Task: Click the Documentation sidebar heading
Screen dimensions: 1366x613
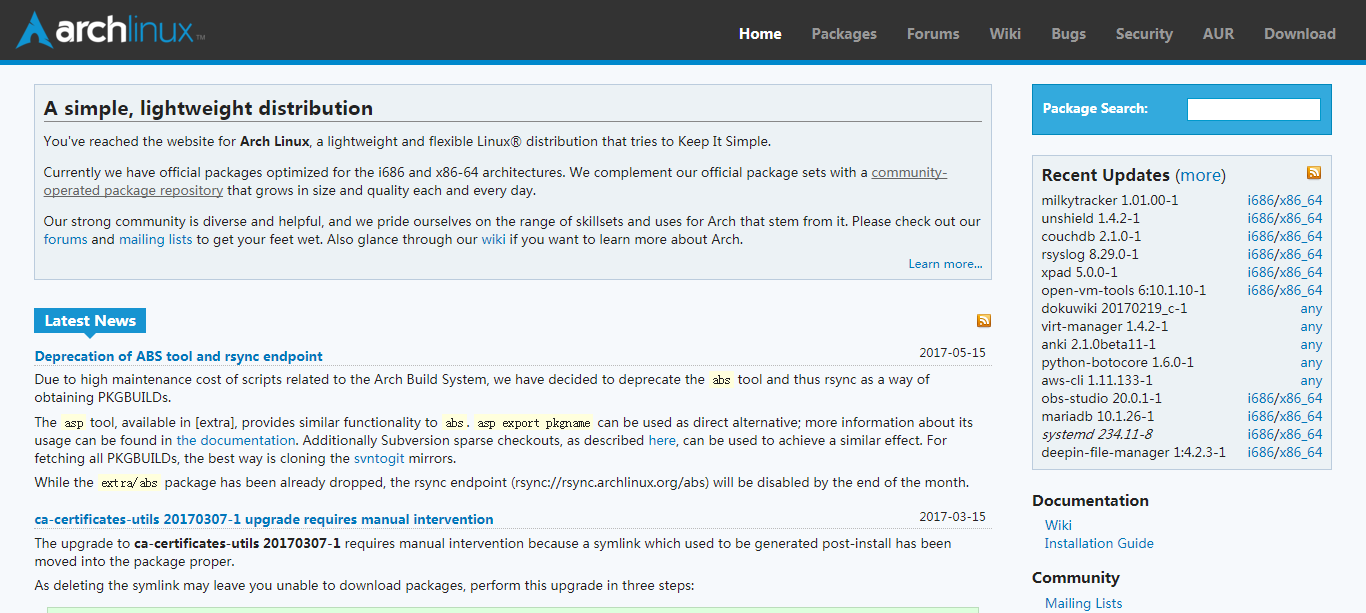Action: tap(1090, 500)
